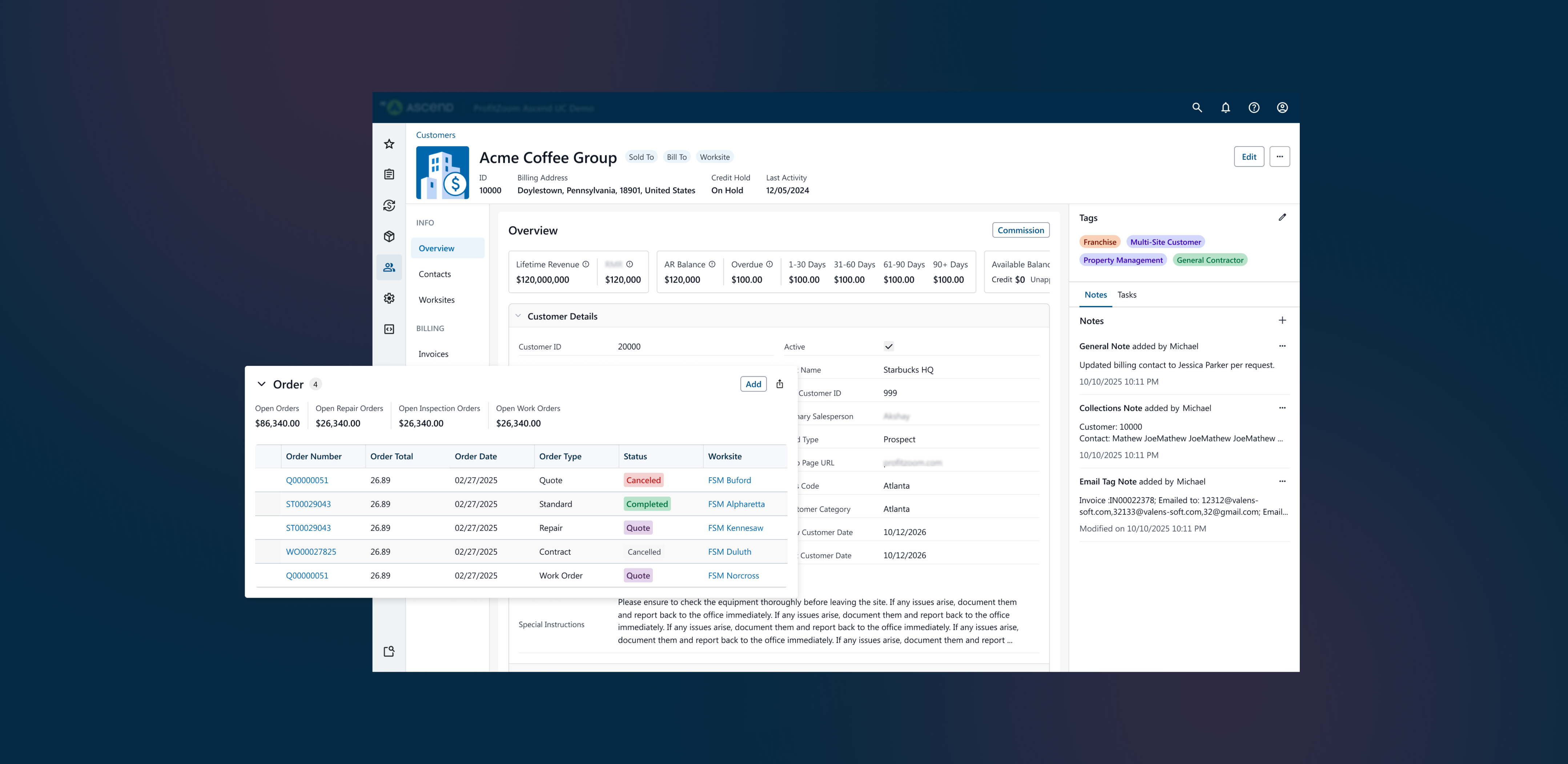Open ST00029043 in the Completed row
1568x764 pixels.
(x=309, y=504)
